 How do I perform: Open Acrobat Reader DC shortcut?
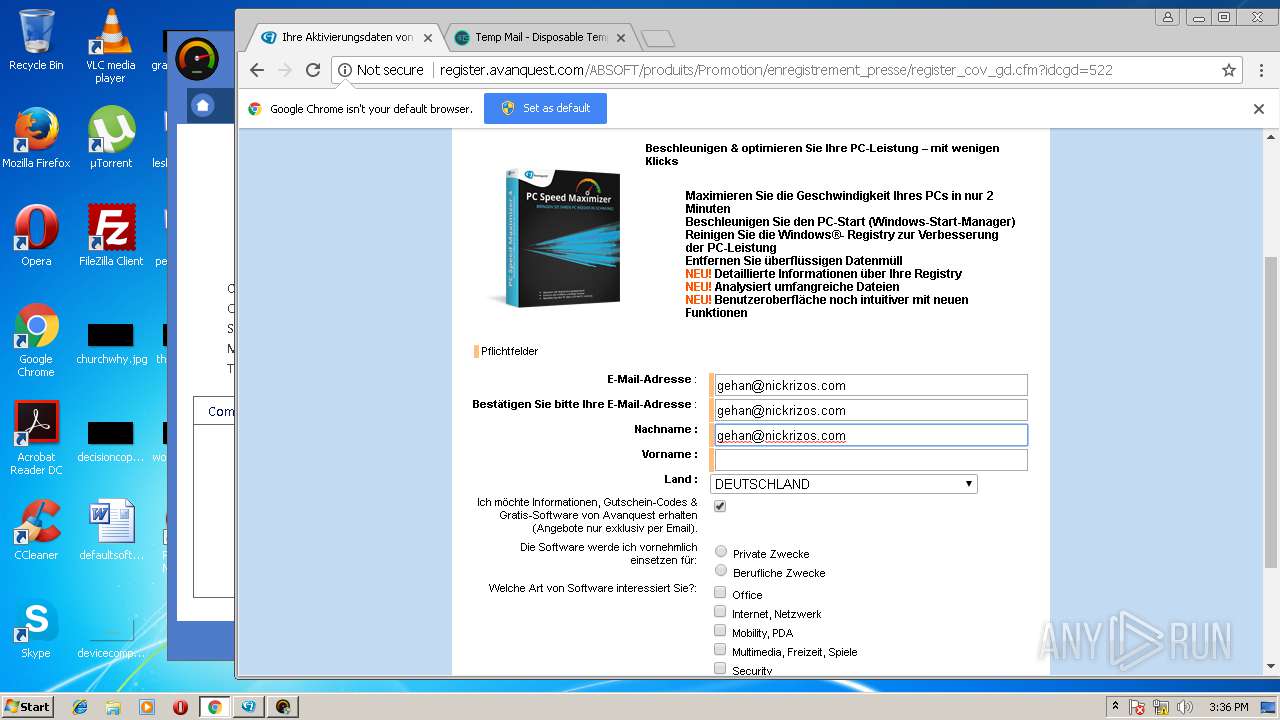[x=36, y=438]
